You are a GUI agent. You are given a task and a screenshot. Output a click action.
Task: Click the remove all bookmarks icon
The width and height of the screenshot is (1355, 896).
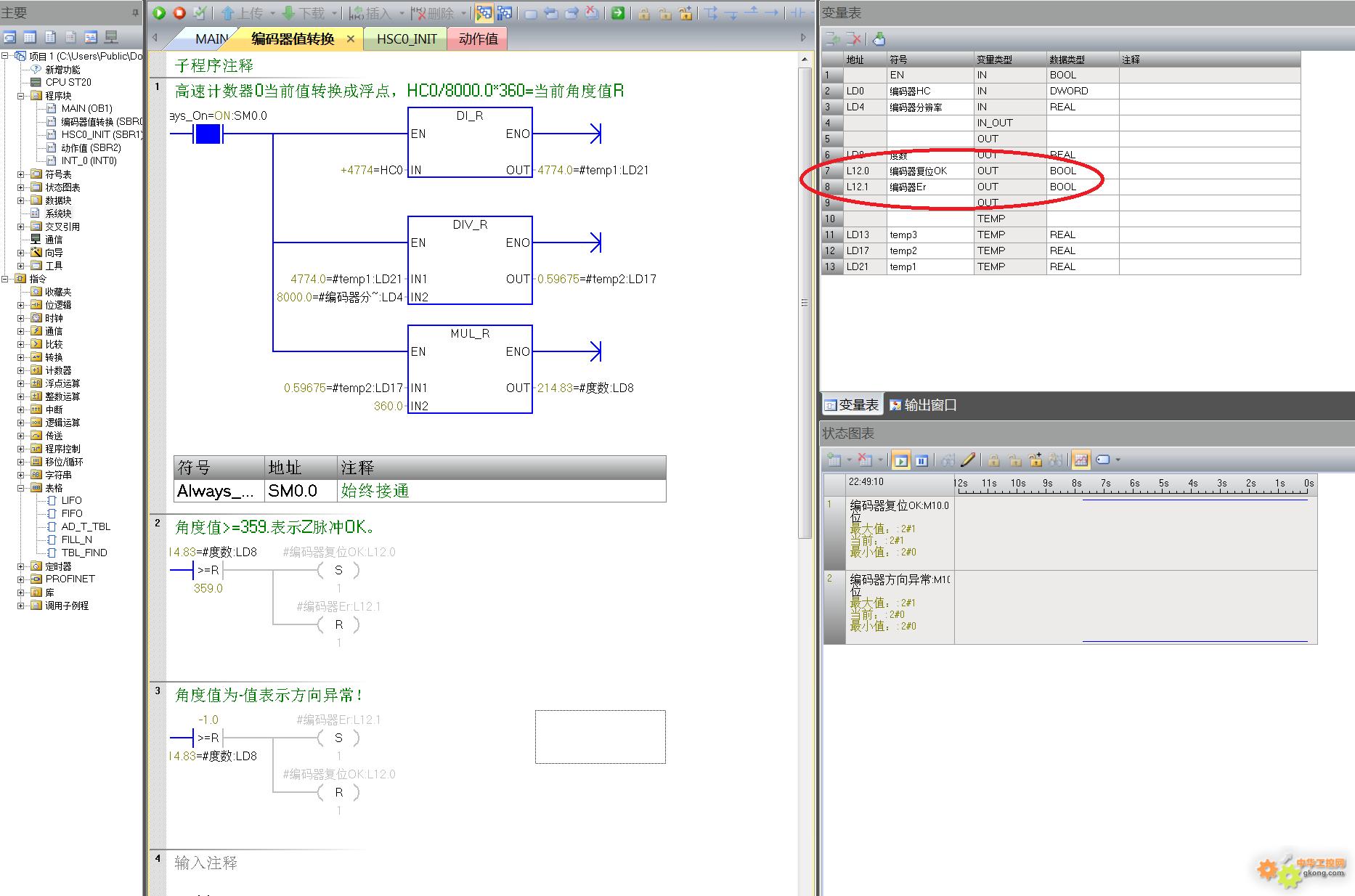click(x=593, y=13)
